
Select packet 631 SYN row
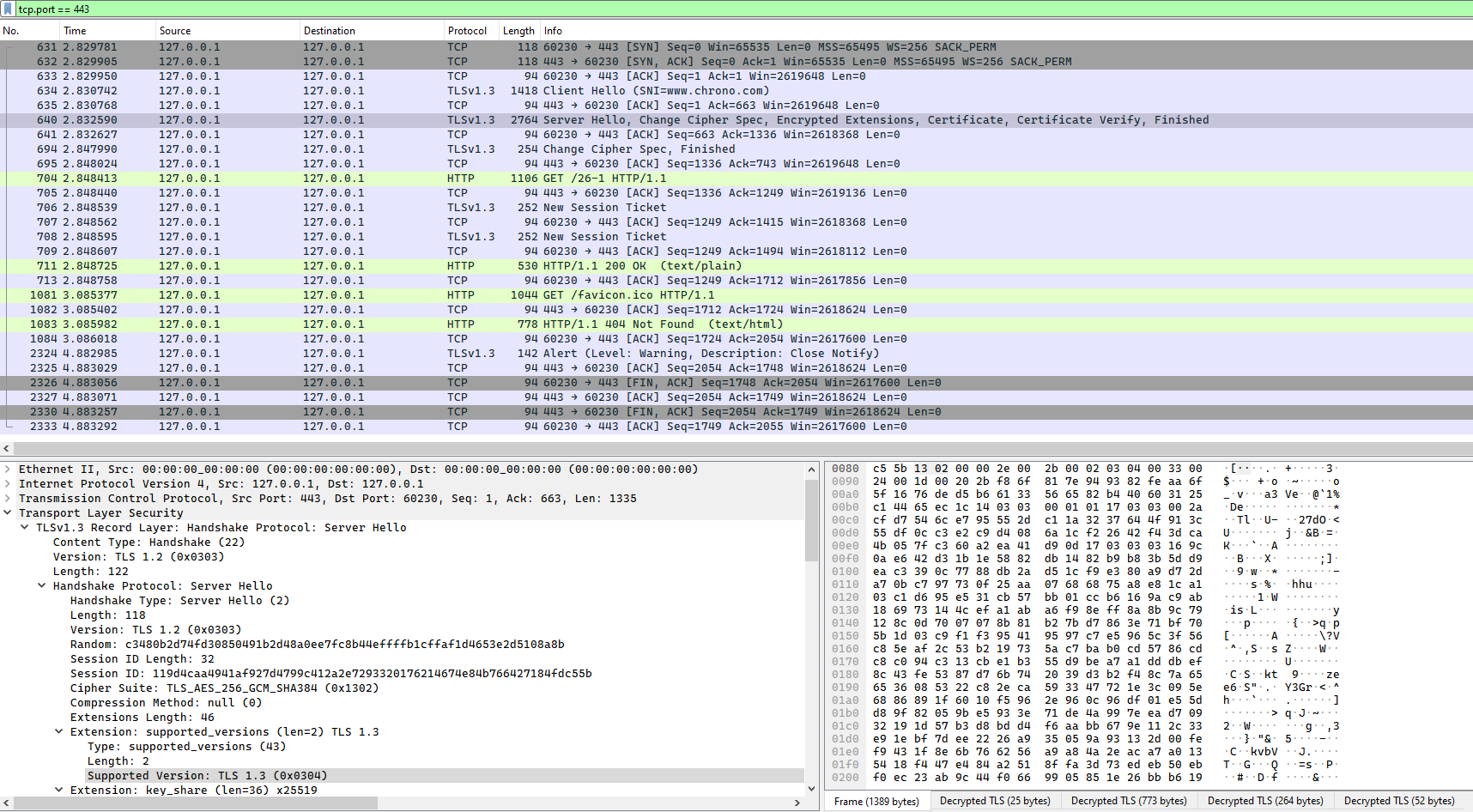point(736,46)
